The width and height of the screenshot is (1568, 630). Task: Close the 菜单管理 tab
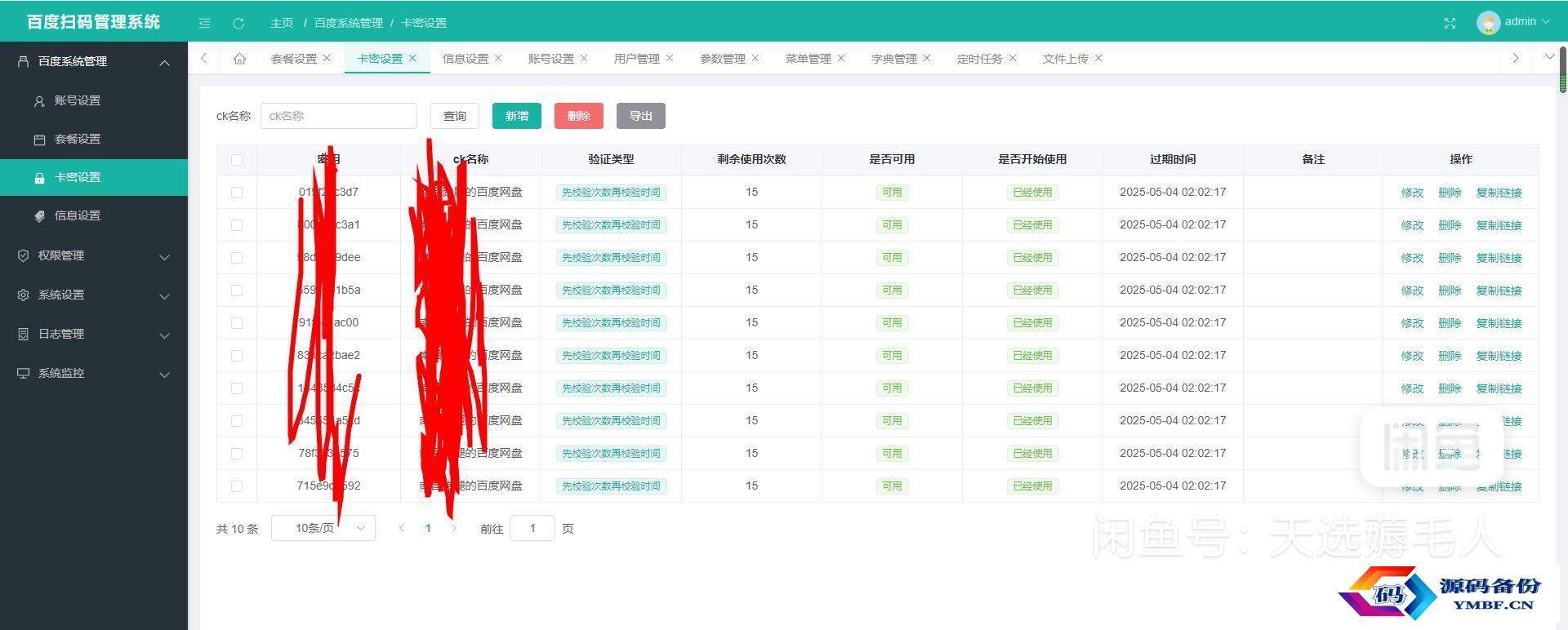[841, 58]
